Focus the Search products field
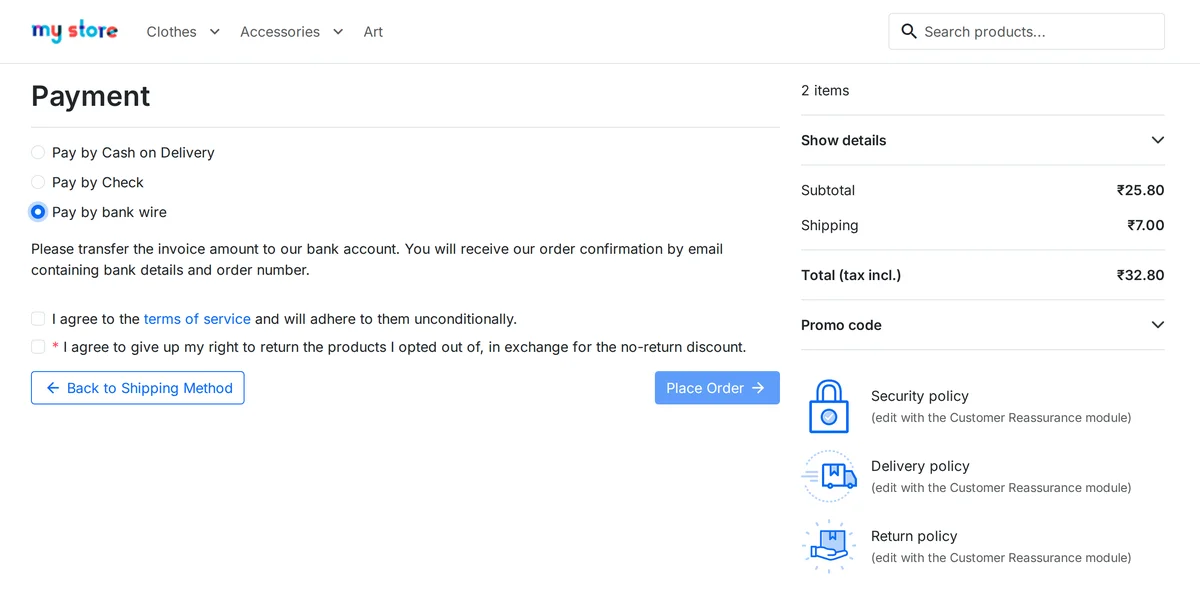The width and height of the screenshot is (1200, 599). click(1026, 31)
